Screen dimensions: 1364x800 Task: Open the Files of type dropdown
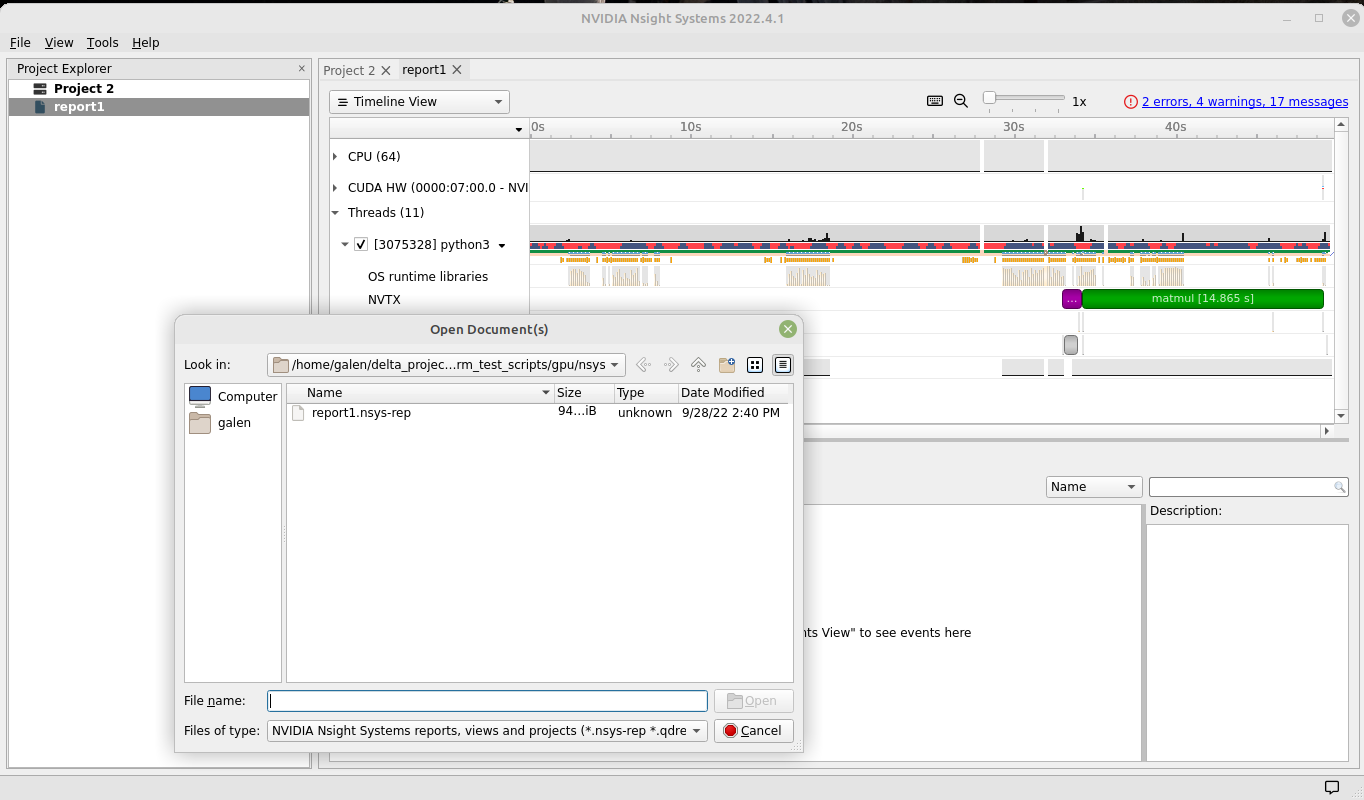(487, 731)
